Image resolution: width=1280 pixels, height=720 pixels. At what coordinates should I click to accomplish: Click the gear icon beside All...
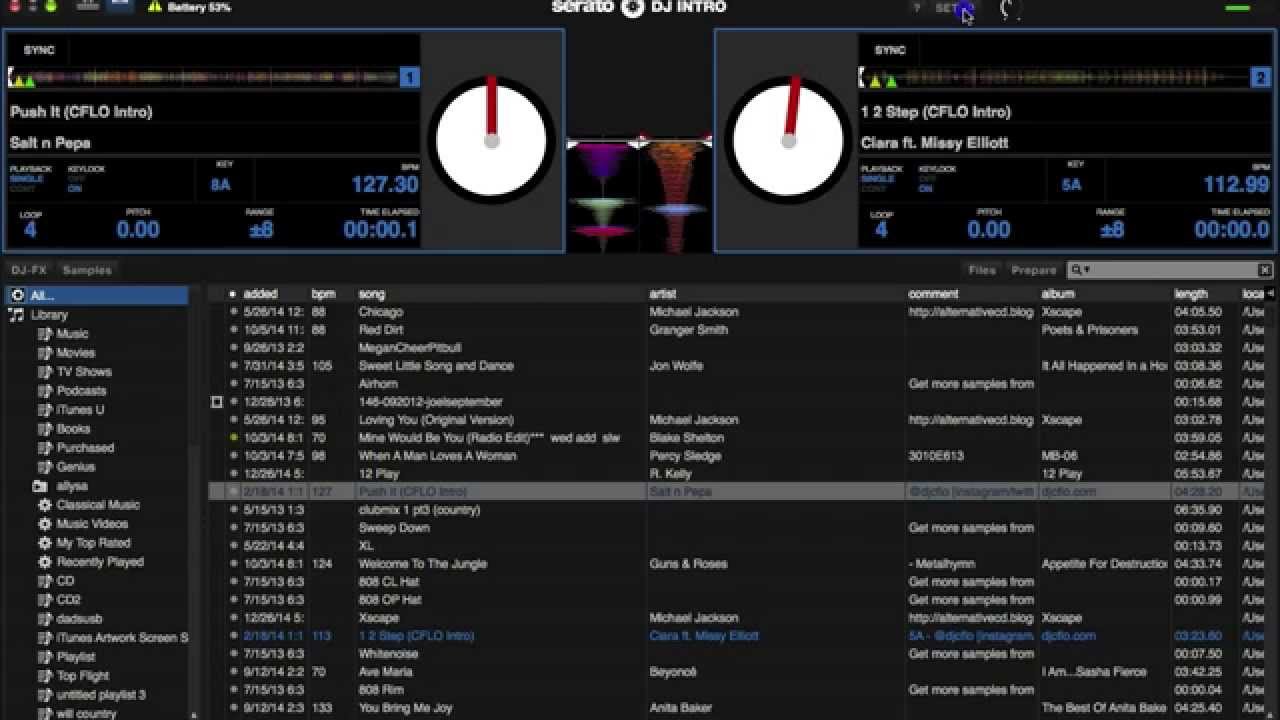pos(17,296)
